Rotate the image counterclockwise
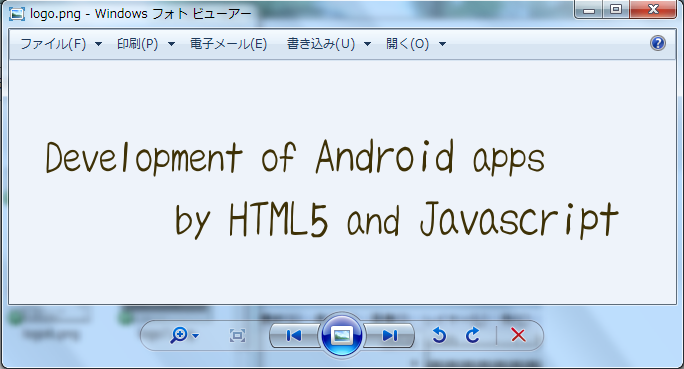The image size is (684, 369). (439, 335)
